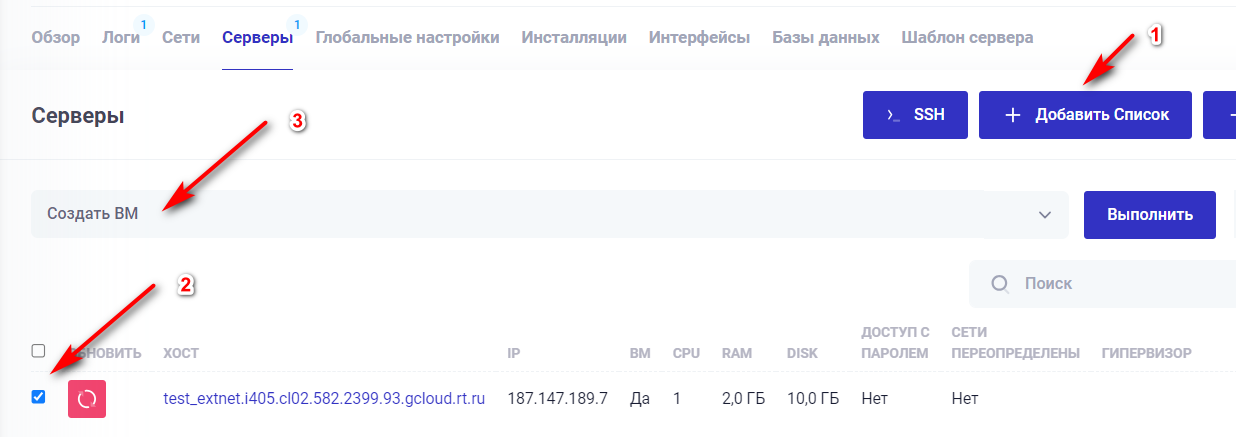The width and height of the screenshot is (1236, 437).
Task: Click the search magnifier icon
Action: 999,284
